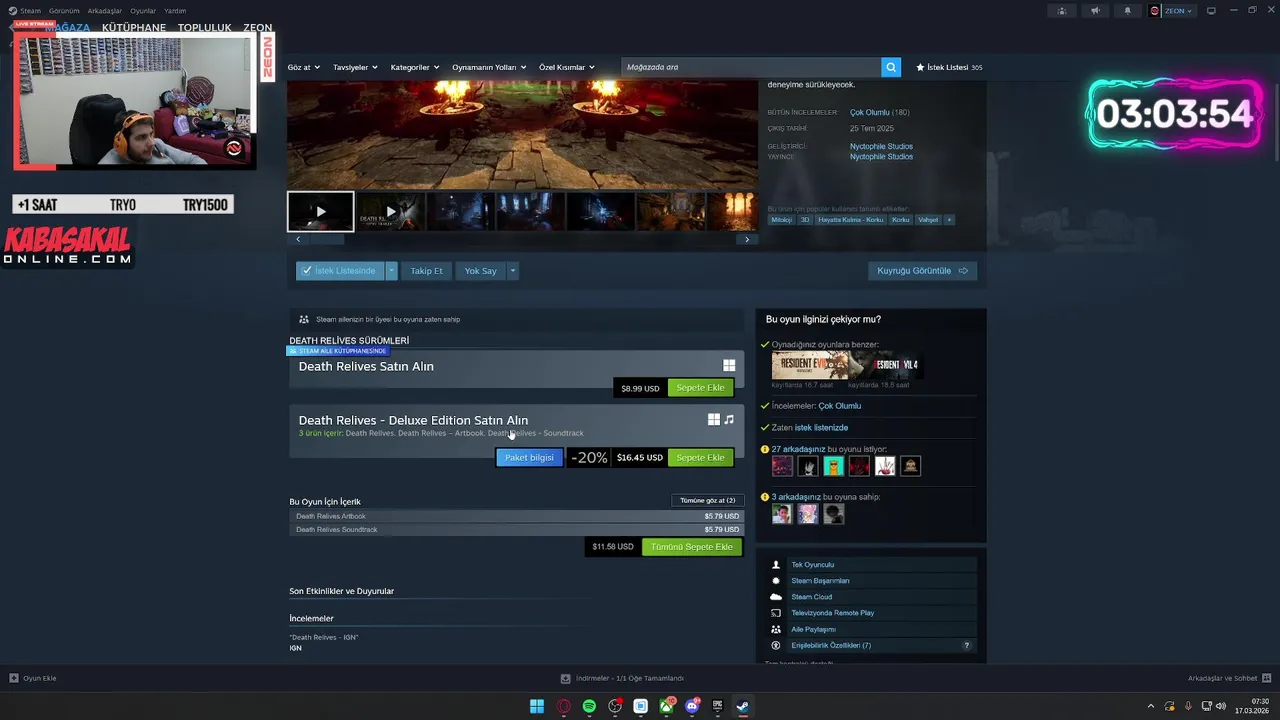1280x720 pixels.
Task: Open wishlist button dropdown arrow
Action: (x=391, y=271)
